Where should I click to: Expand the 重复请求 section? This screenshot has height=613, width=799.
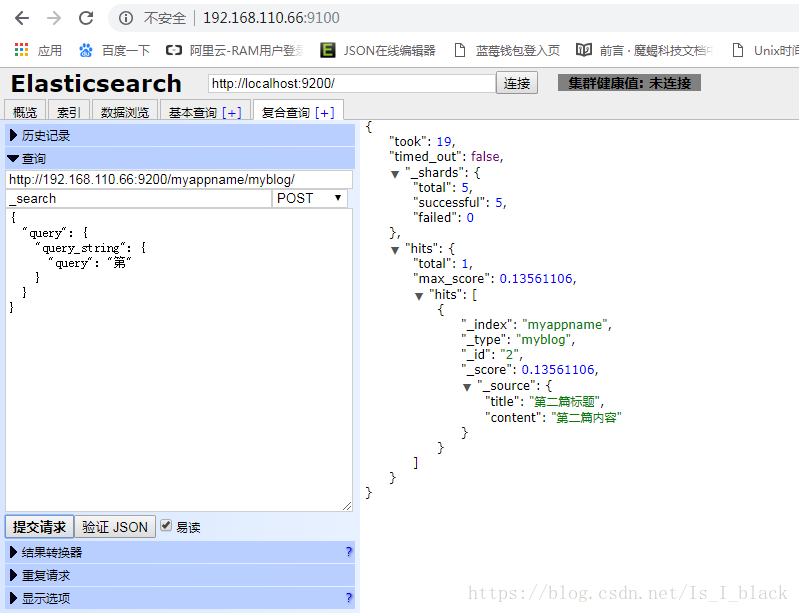(x=180, y=575)
